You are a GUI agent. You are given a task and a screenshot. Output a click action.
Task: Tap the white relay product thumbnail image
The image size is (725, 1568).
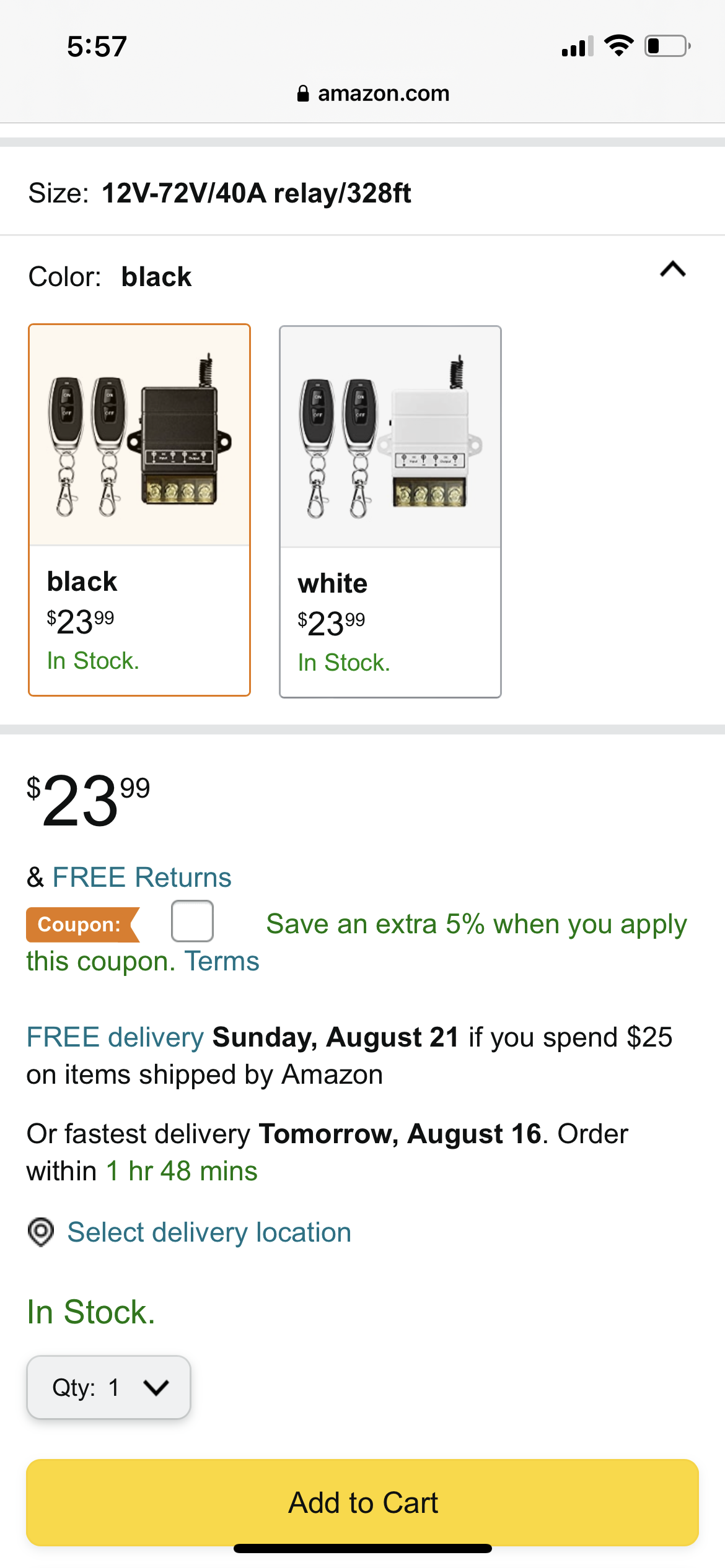coord(390,438)
